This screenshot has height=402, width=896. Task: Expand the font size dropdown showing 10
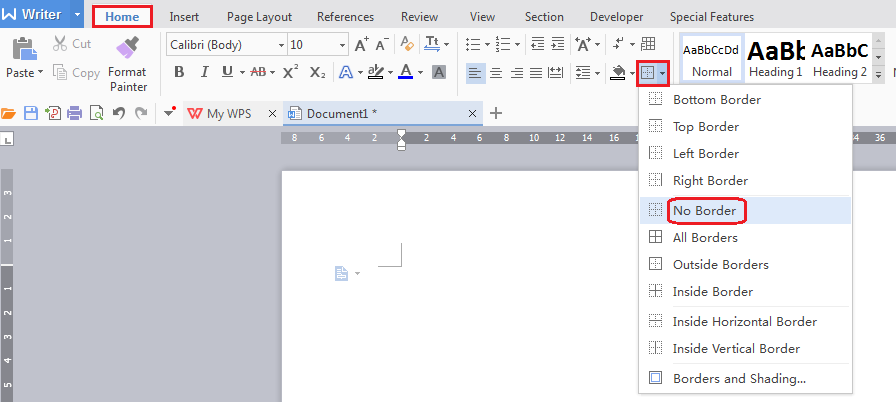(344, 44)
